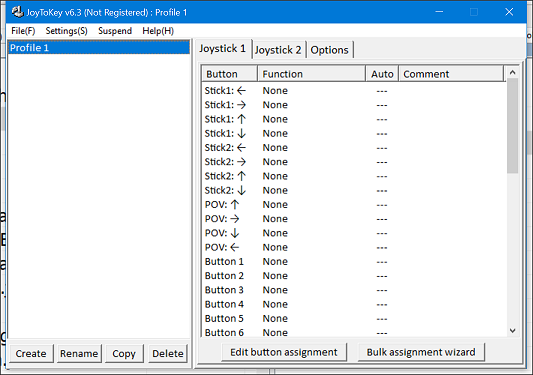This screenshot has width=533, height=375.
Task: Open the Bulk assignment wizard
Action: [x=421, y=352]
